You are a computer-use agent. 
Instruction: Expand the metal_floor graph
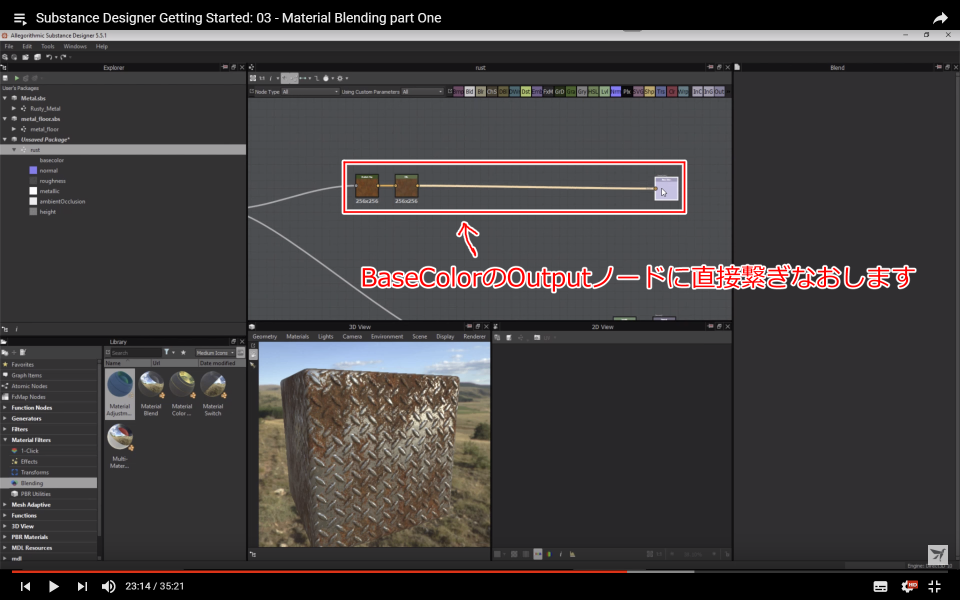tap(13, 129)
